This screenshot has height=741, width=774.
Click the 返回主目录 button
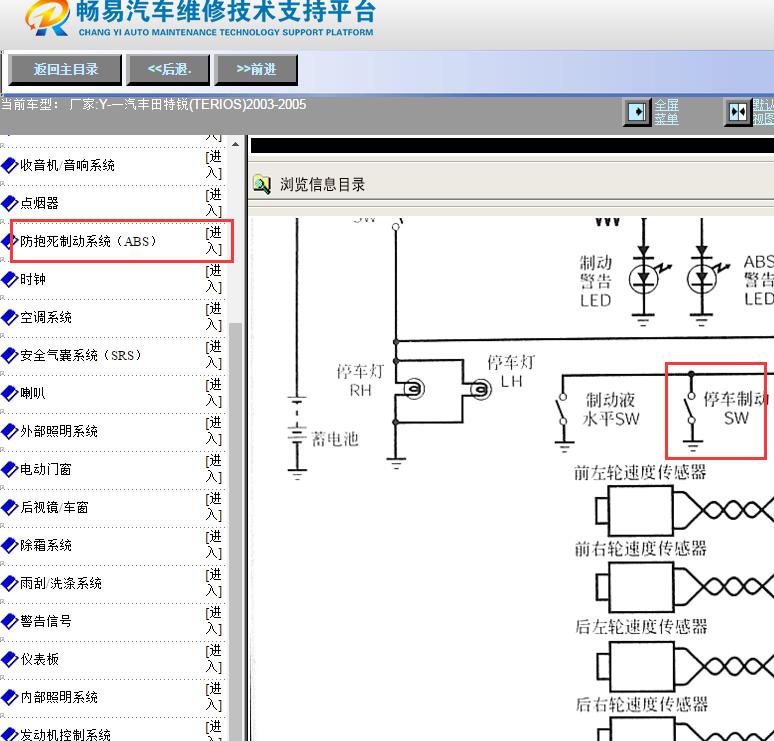tap(65, 70)
